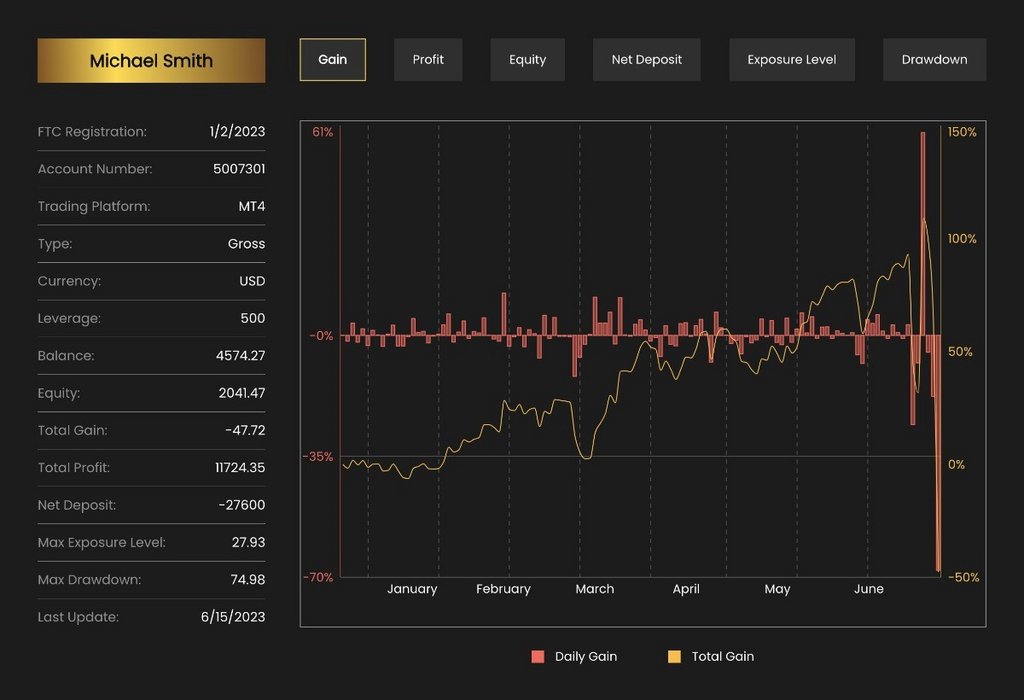Image resolution: width=1024 pixels, height=700 pixels.
Task: Click the Total Gain yellow legend swatch
Action: pos(674,656)
